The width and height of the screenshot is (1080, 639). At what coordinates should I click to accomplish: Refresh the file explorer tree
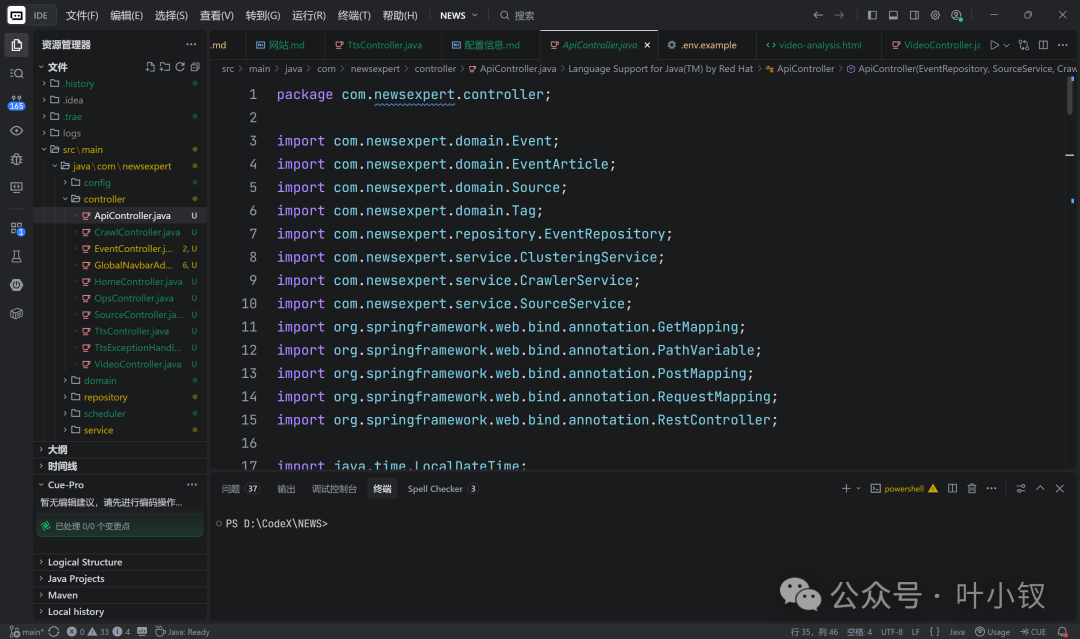pos(180,67)
